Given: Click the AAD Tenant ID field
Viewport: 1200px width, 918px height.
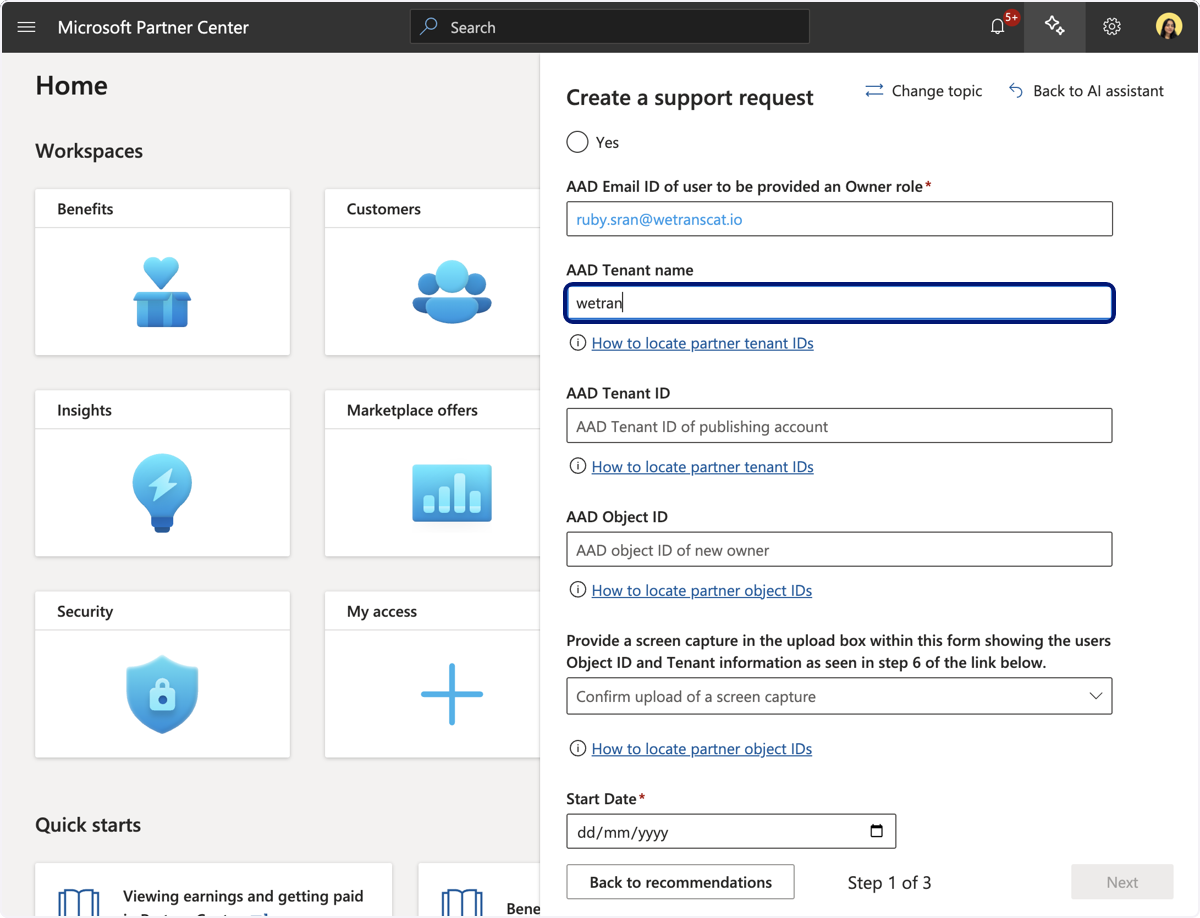Looking at the screenshot, I should click(x=839, y=426).
